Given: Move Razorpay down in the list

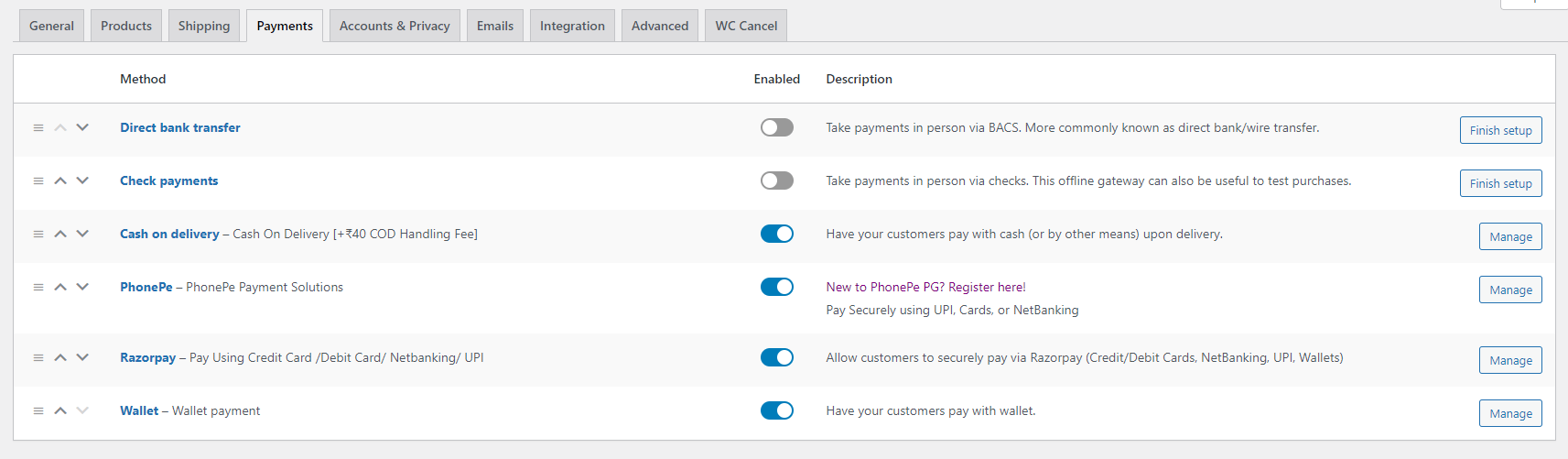Looking at the screenshot, I should click(x=82, y=357).
